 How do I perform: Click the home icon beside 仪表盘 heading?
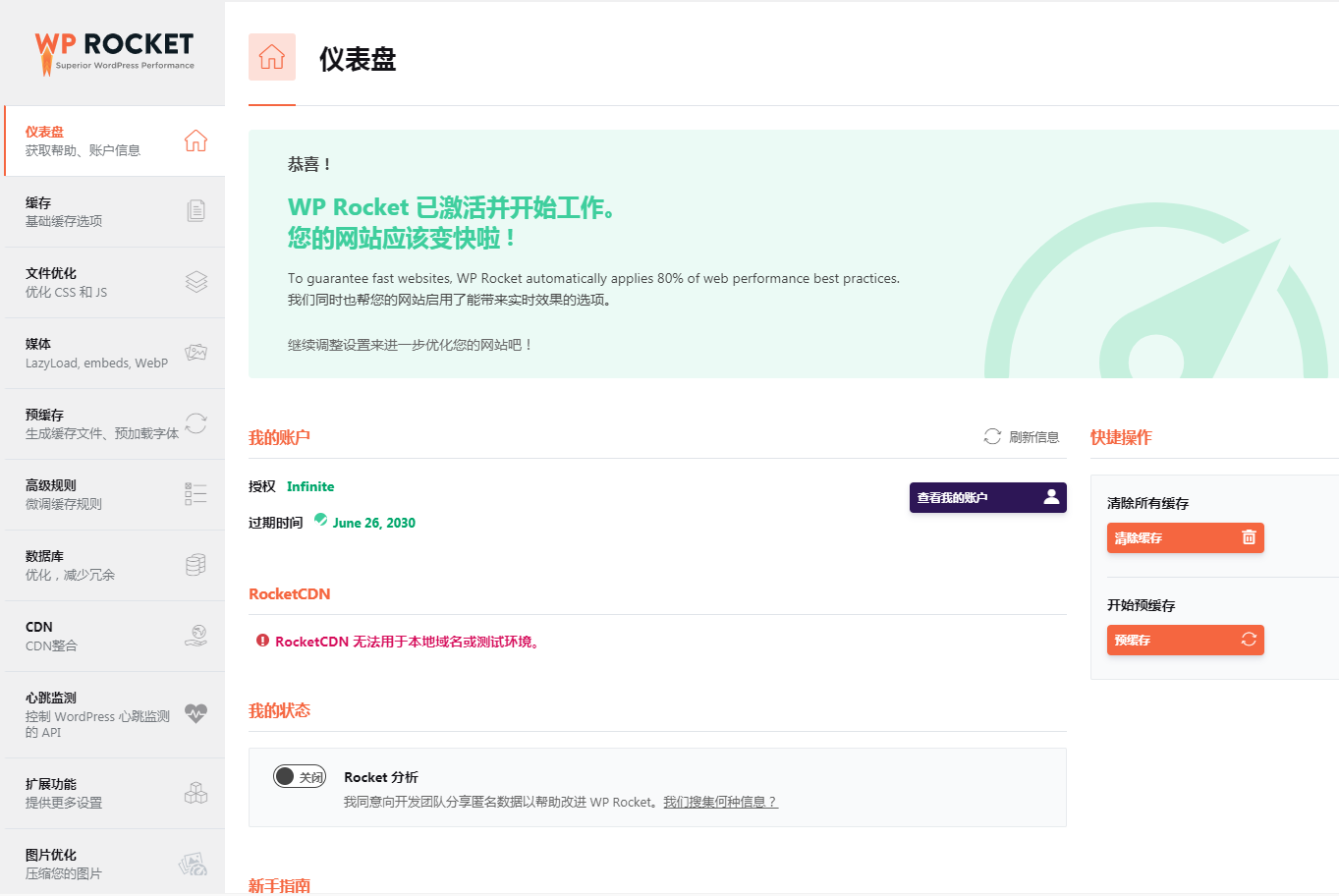pyautogui.click(x=272, y=57)
